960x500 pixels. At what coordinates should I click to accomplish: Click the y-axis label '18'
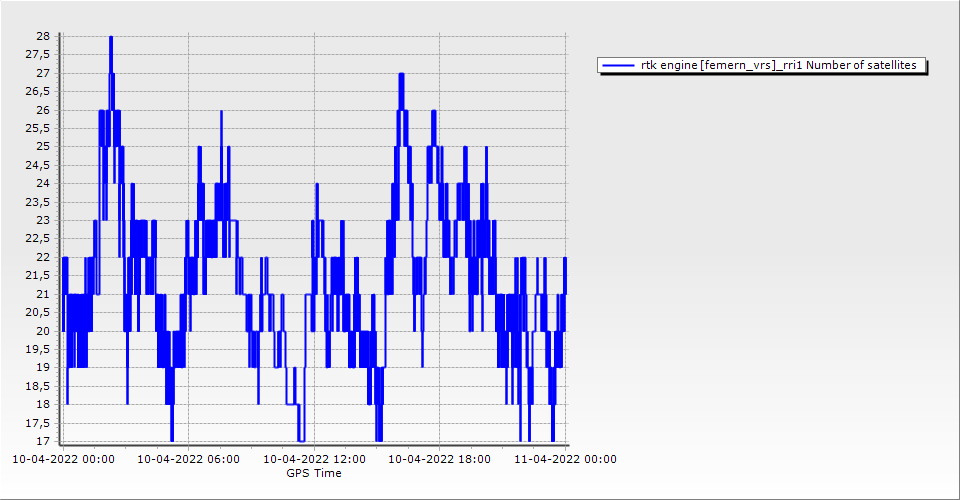click(x=43, y=404)
